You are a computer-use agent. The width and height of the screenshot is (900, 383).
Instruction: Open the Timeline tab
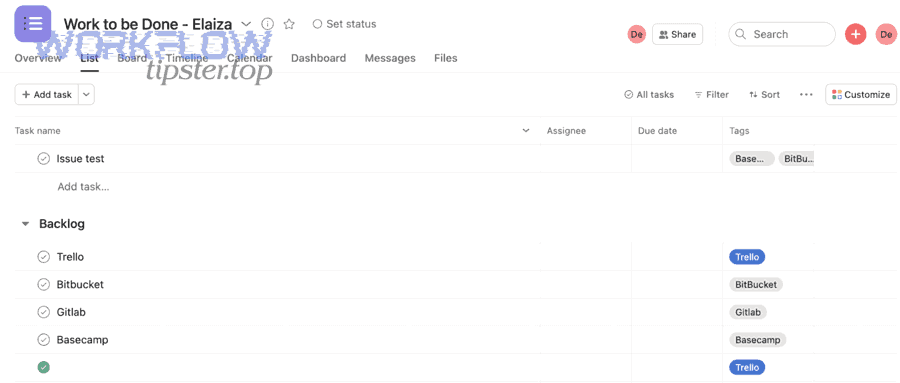(187, 58)
